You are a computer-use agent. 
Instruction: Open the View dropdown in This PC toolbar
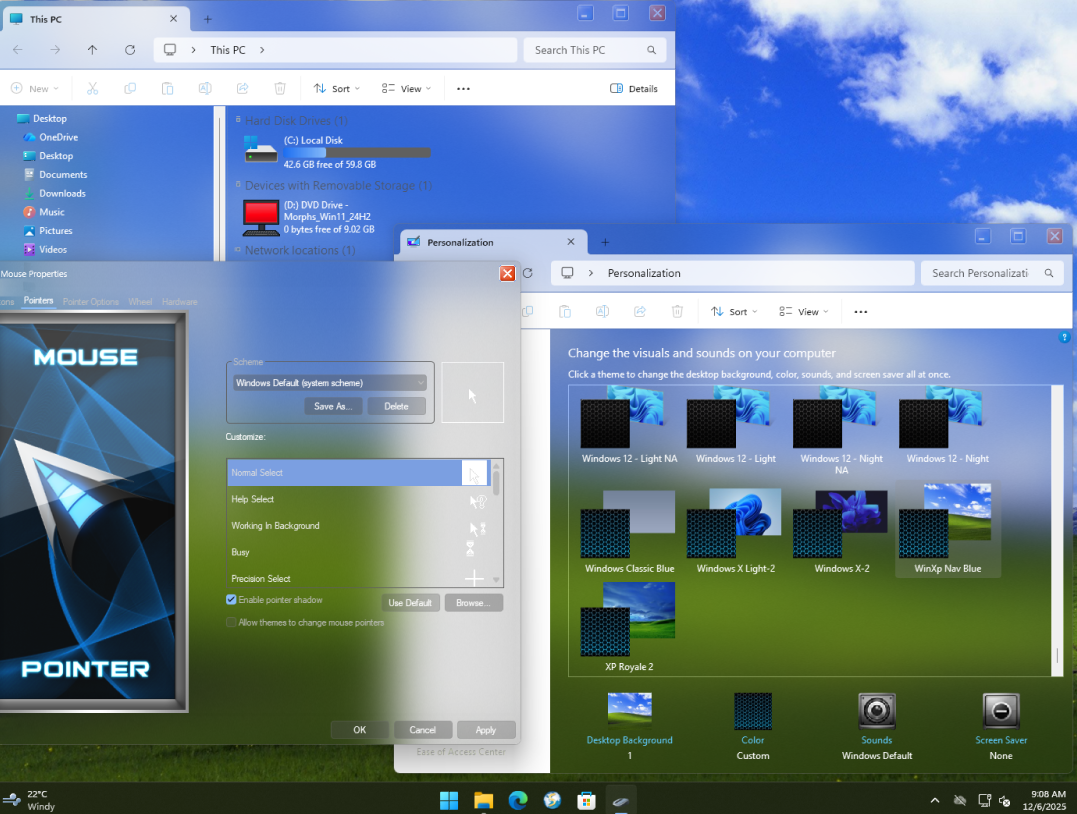click(407, 88)
